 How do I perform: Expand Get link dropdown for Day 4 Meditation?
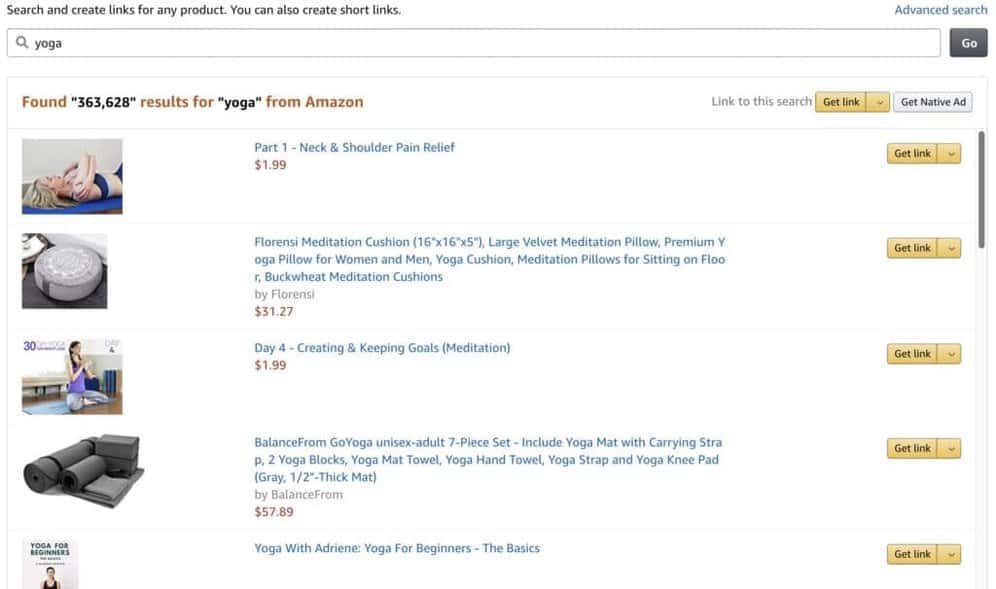pos(950,354)
